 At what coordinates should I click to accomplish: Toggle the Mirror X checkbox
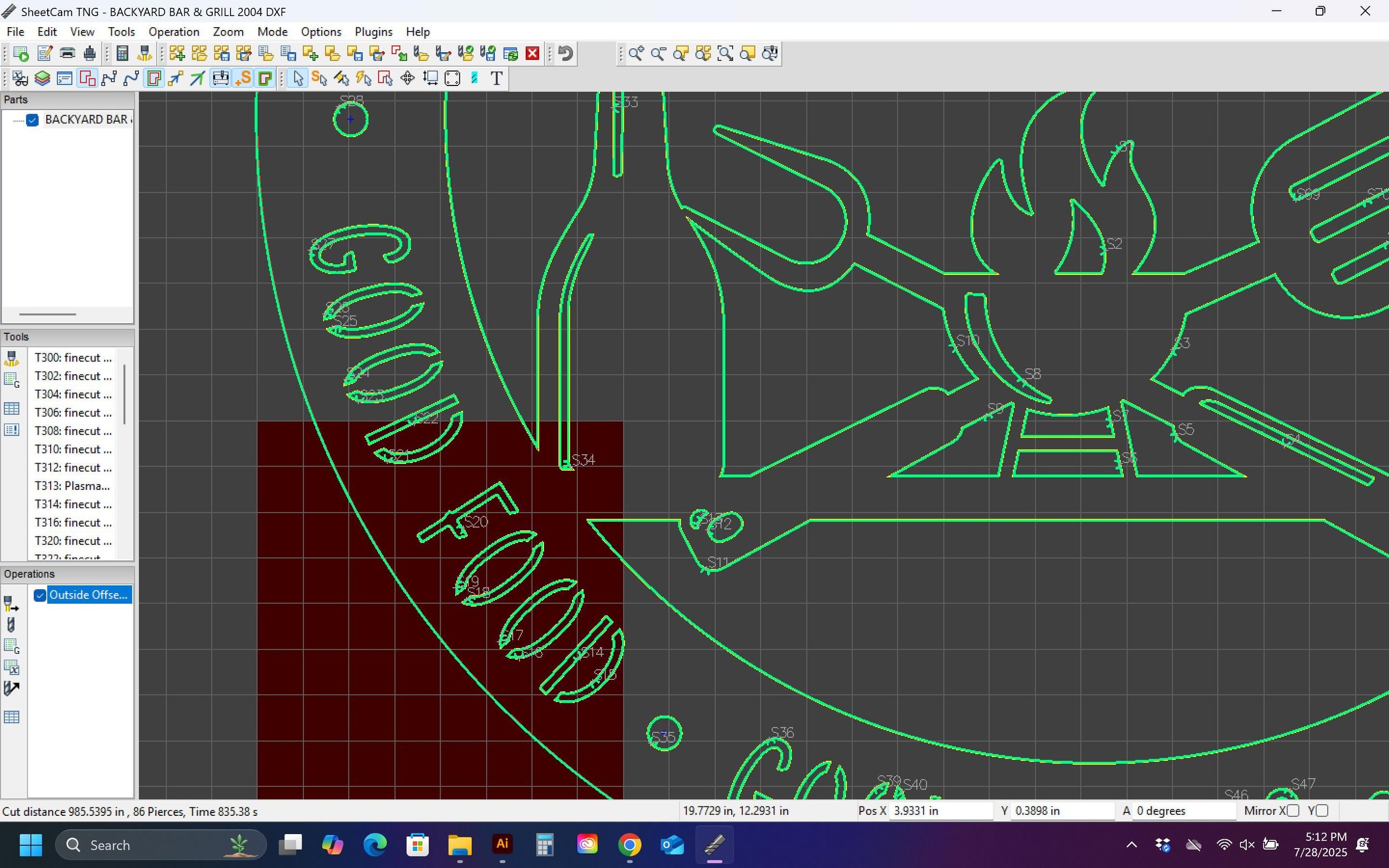(x=1293, y=811)
